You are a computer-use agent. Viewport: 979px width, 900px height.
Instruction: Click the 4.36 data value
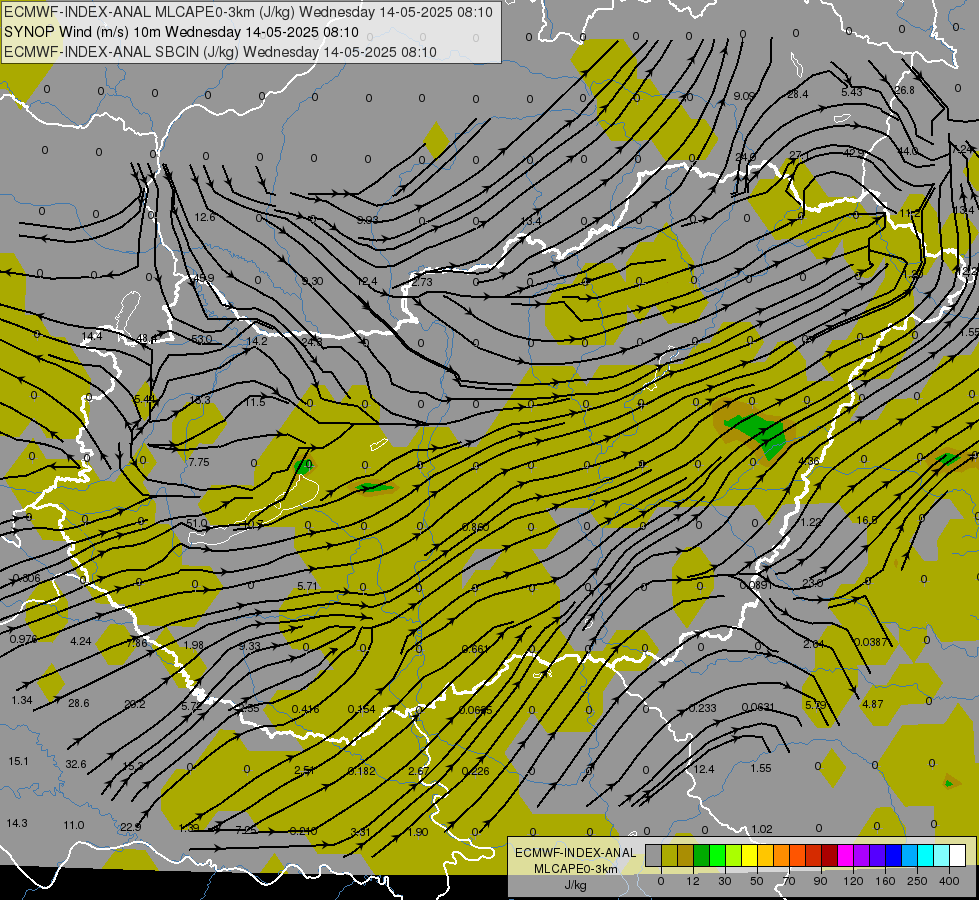coord(809,461)
